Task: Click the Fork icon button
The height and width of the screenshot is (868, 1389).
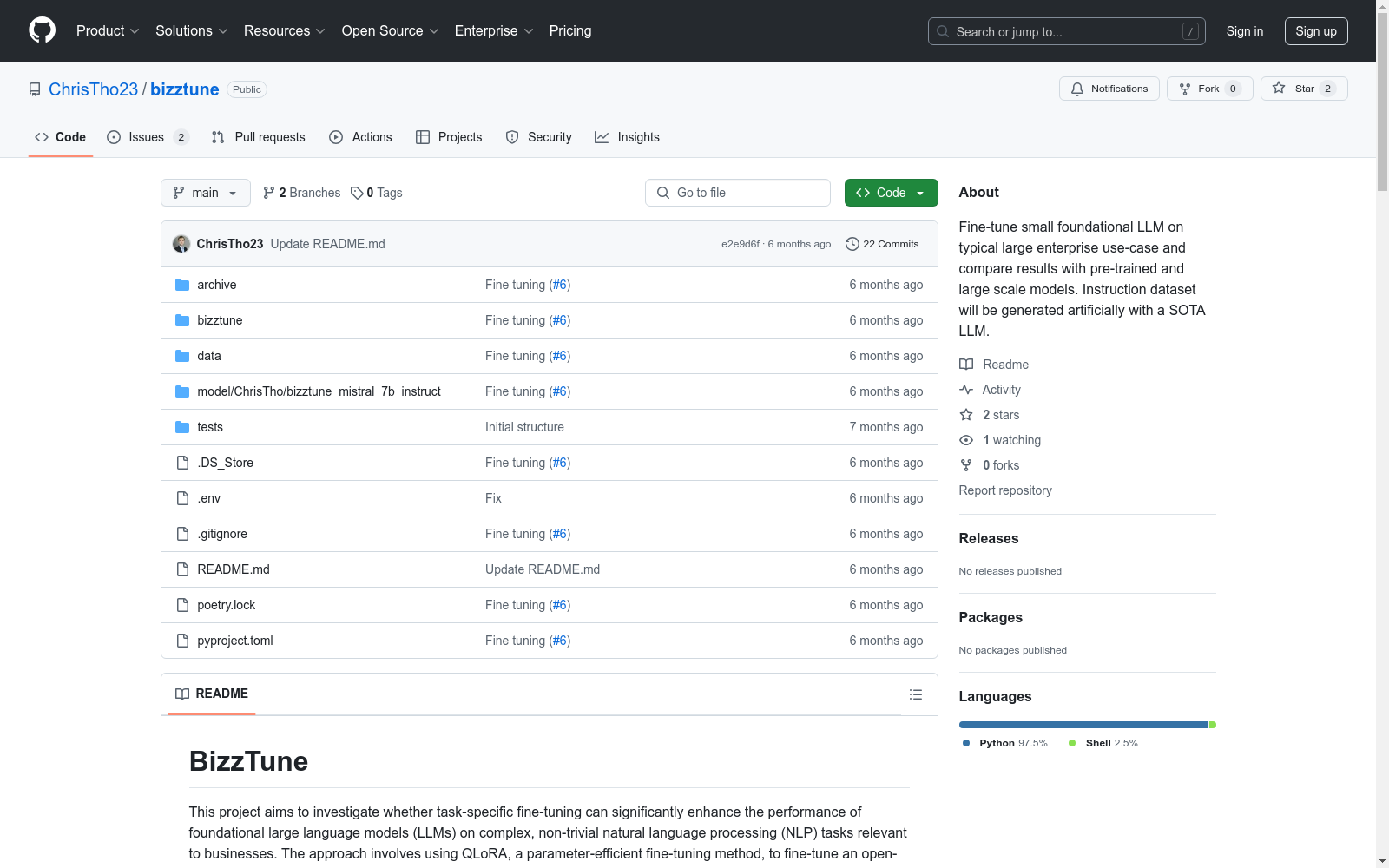Action: 1185,89
